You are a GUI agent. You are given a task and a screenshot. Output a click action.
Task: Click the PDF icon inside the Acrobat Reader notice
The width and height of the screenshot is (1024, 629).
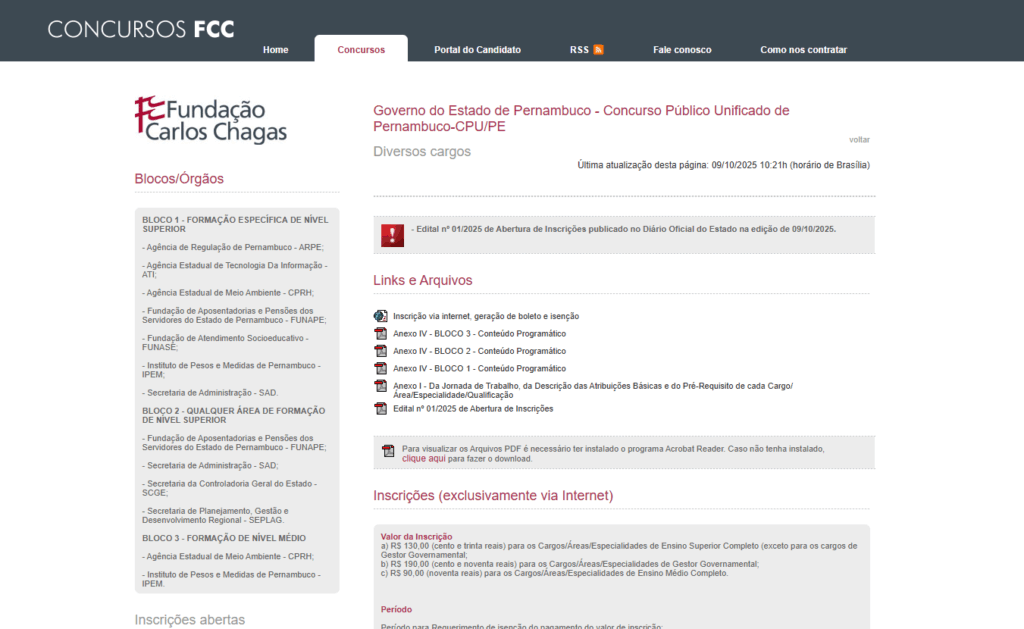(x=389, y=451)
